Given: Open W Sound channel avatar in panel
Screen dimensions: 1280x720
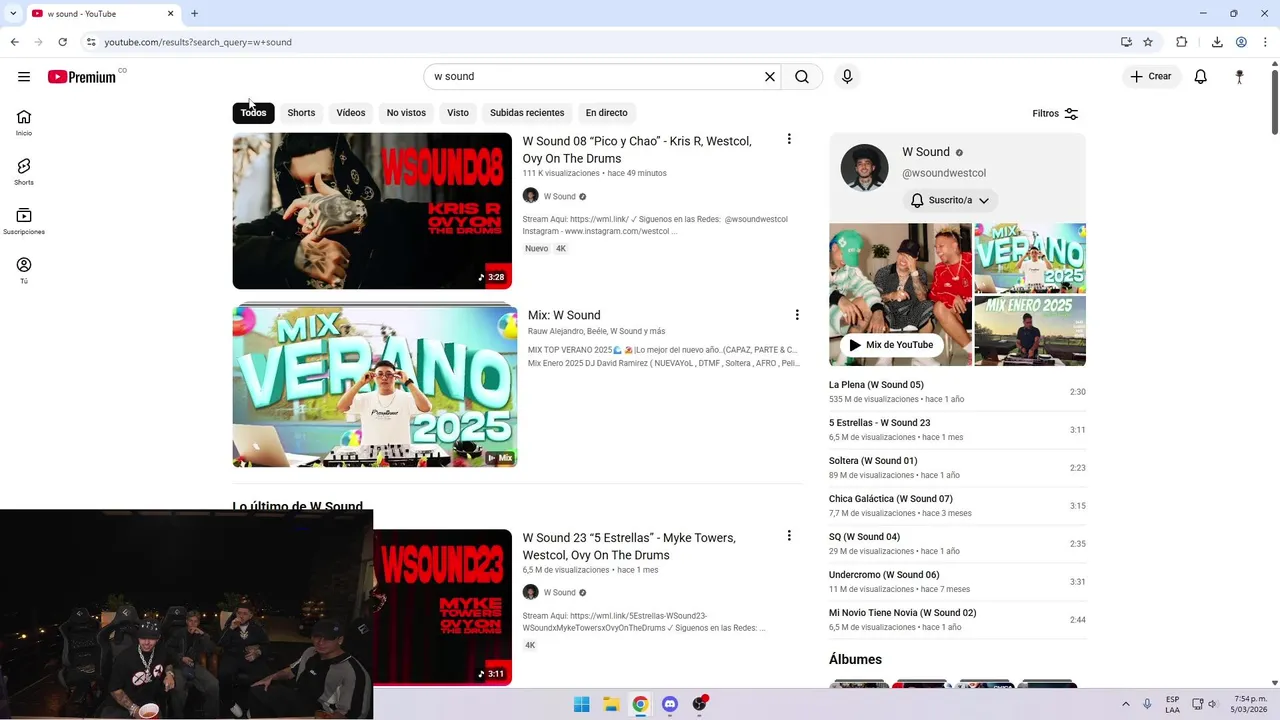Looking at the screenshot, I should (865, 167).
